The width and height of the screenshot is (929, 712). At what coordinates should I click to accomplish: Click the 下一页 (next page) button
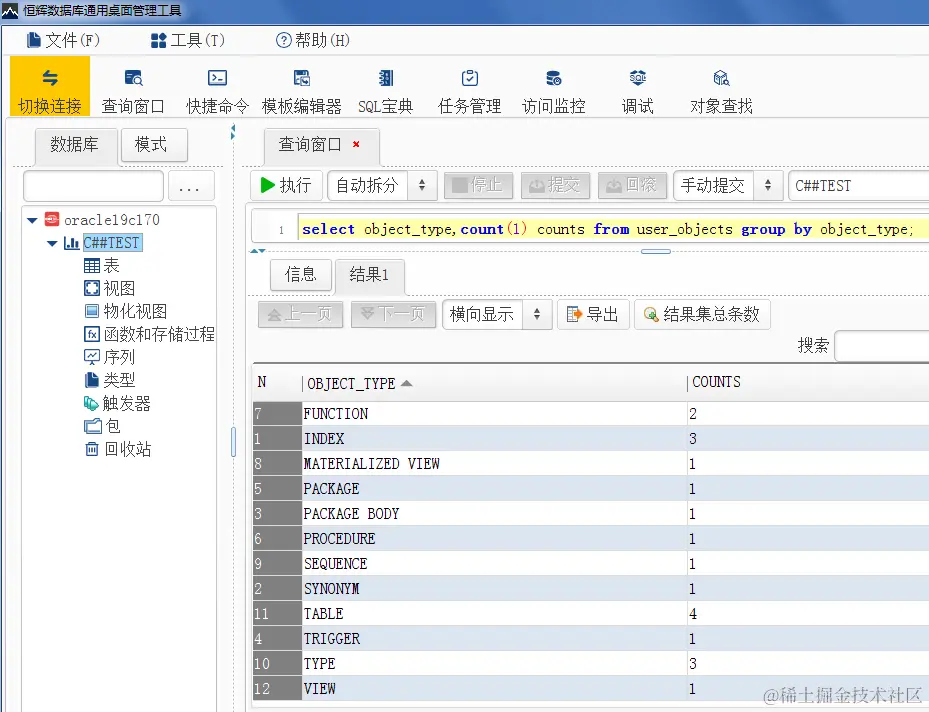coord(393,314)
